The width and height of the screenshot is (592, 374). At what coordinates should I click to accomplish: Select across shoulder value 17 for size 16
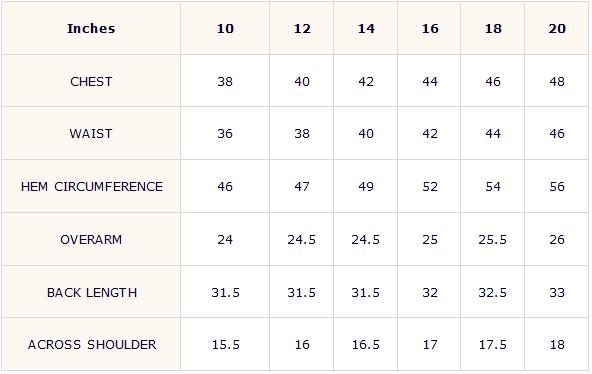[x=430, y=345]
